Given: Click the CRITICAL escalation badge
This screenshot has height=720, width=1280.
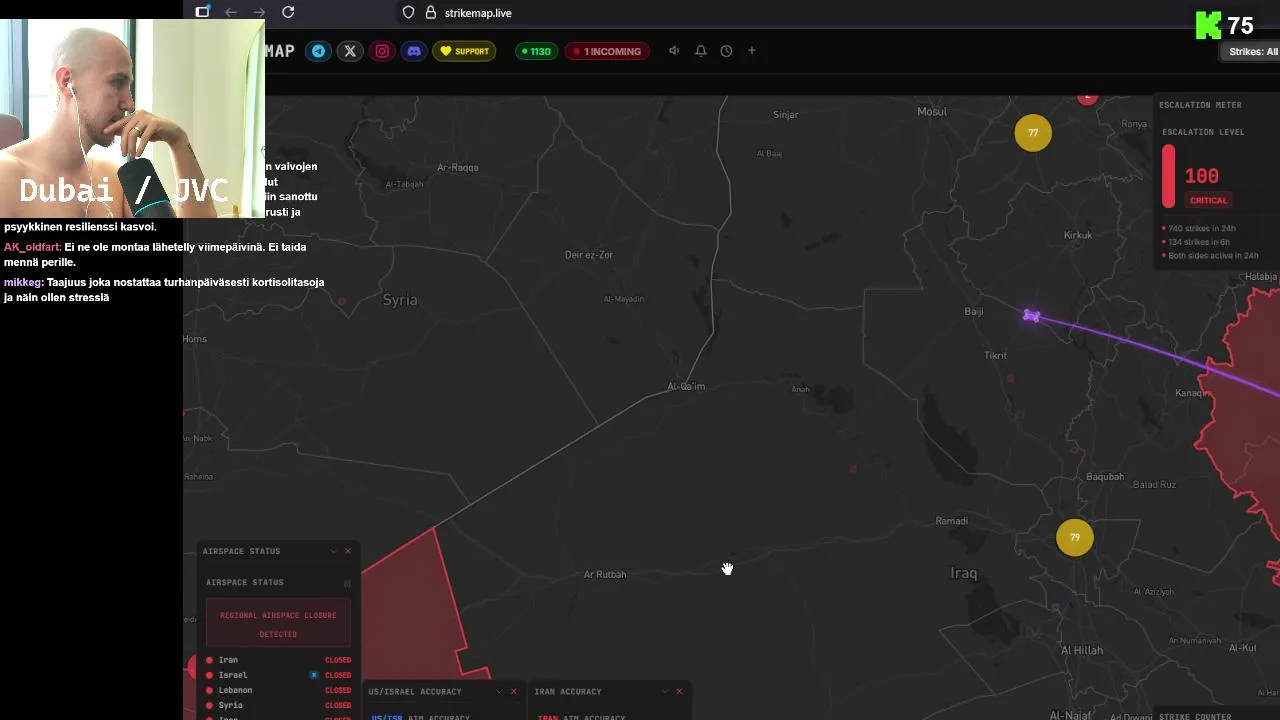Looking at the screenshot, I should [x=1208, y=200].
